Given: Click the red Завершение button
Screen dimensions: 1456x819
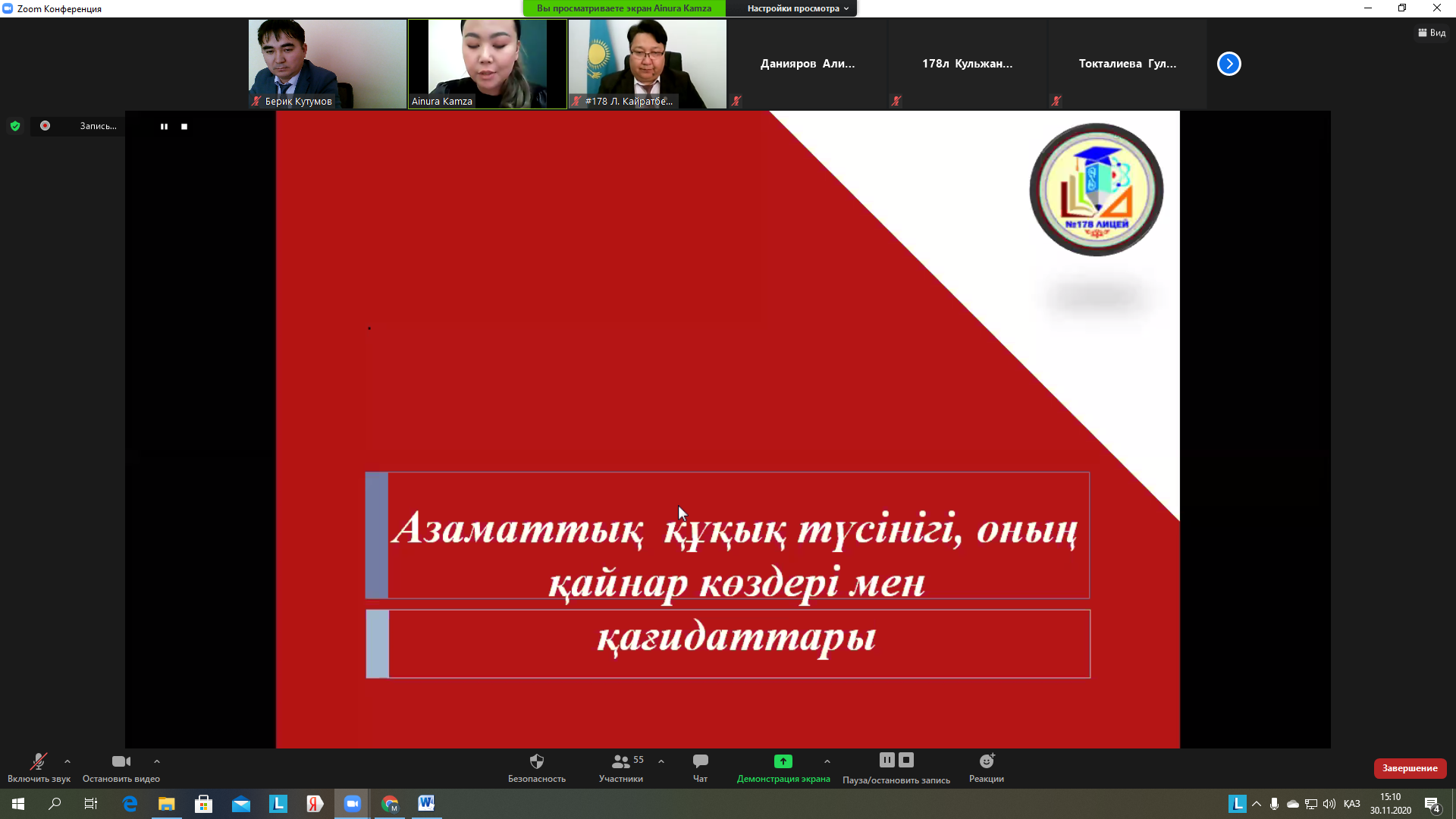Looking at the screenshot, I should tap(1410, 768).
